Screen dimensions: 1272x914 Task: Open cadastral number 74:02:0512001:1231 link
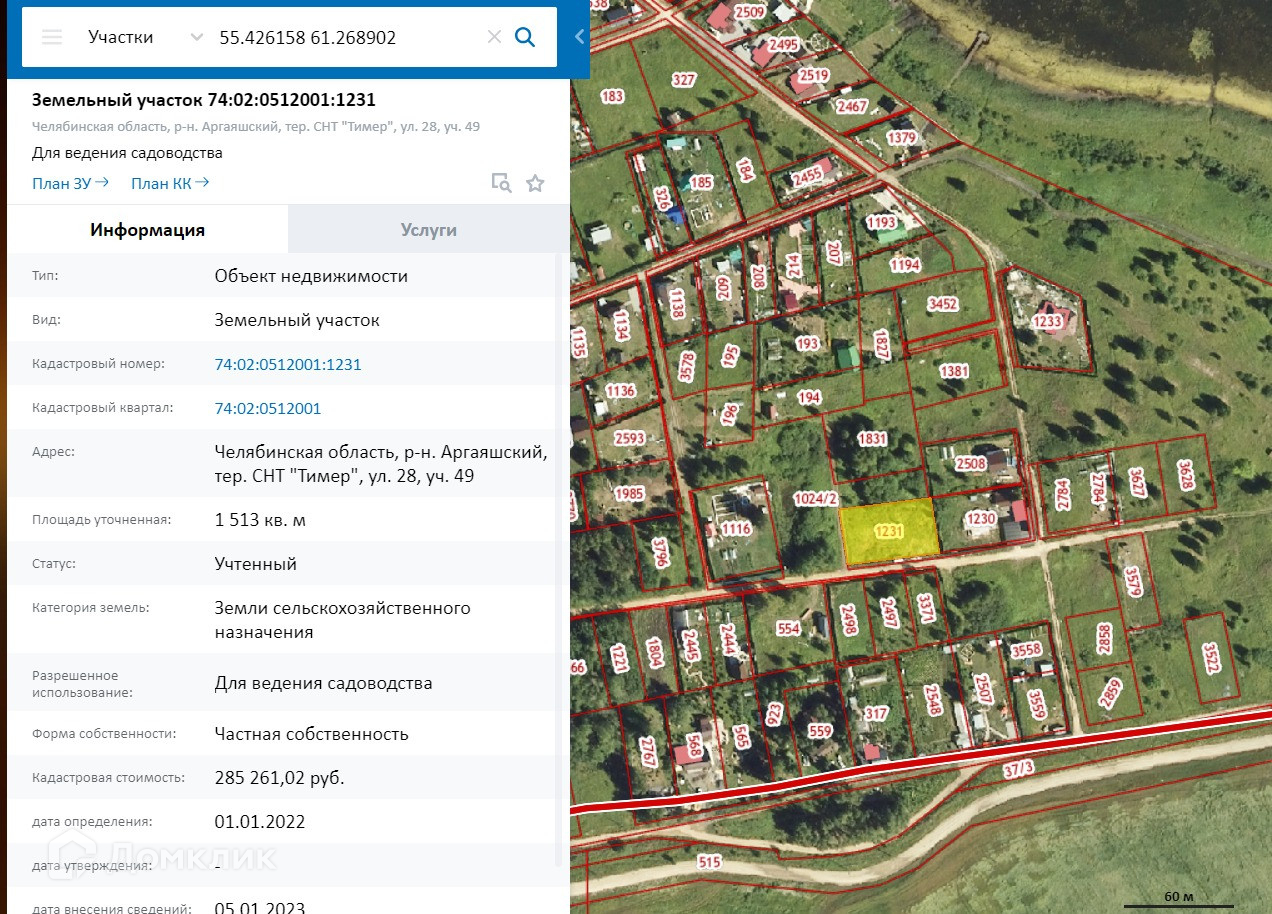[288, 364]
